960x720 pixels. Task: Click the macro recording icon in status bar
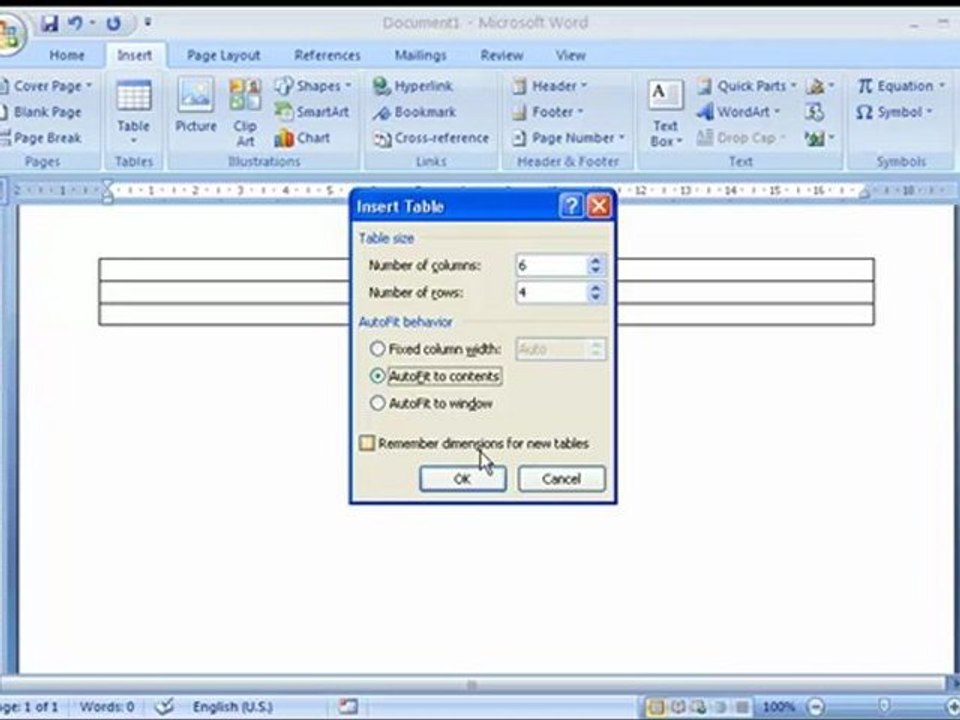(348, 707)
